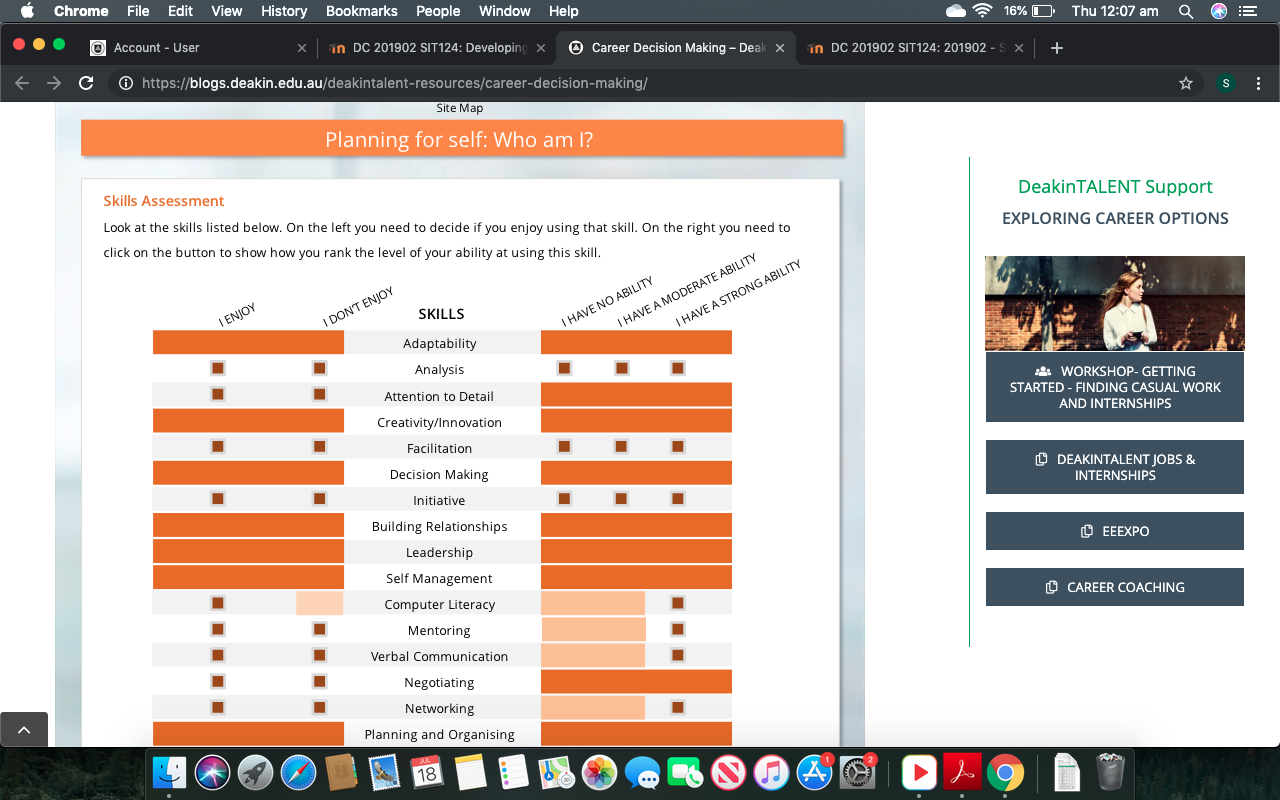This screenshot has height=800, width=1280.
Task: Click DeakinTALENT Jobs & Internships button
Action: pos(1114,467)
